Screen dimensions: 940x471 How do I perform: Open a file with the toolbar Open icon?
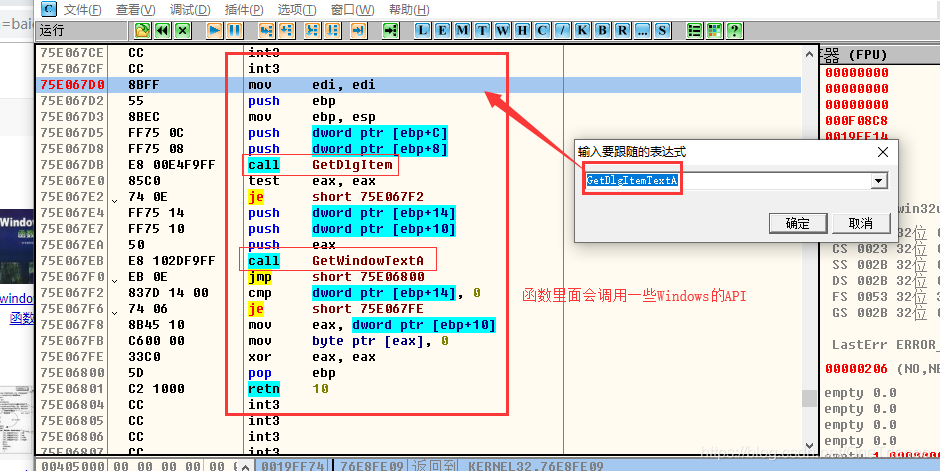pos(142,31)
